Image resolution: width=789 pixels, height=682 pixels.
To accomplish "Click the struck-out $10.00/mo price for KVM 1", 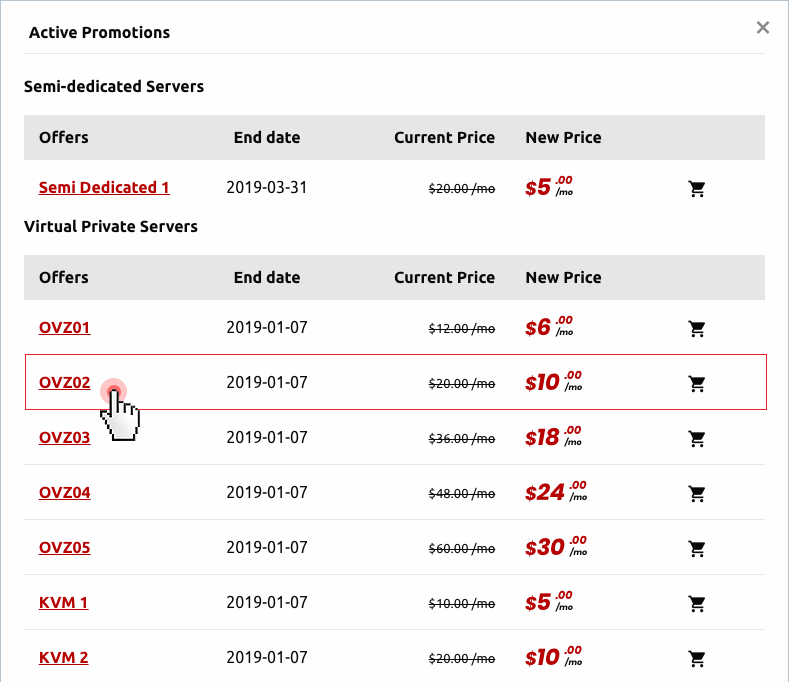I will pyautogui.click(x=461, y=603).
